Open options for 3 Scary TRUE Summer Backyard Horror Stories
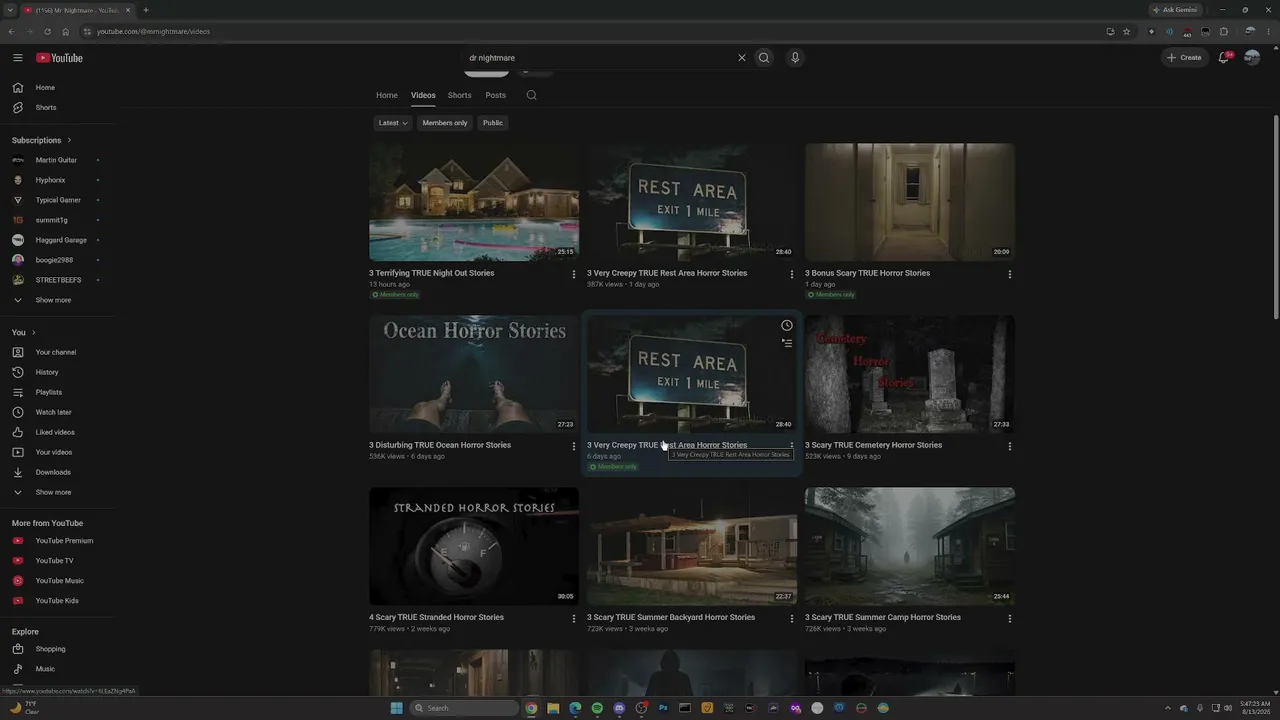 791,618
